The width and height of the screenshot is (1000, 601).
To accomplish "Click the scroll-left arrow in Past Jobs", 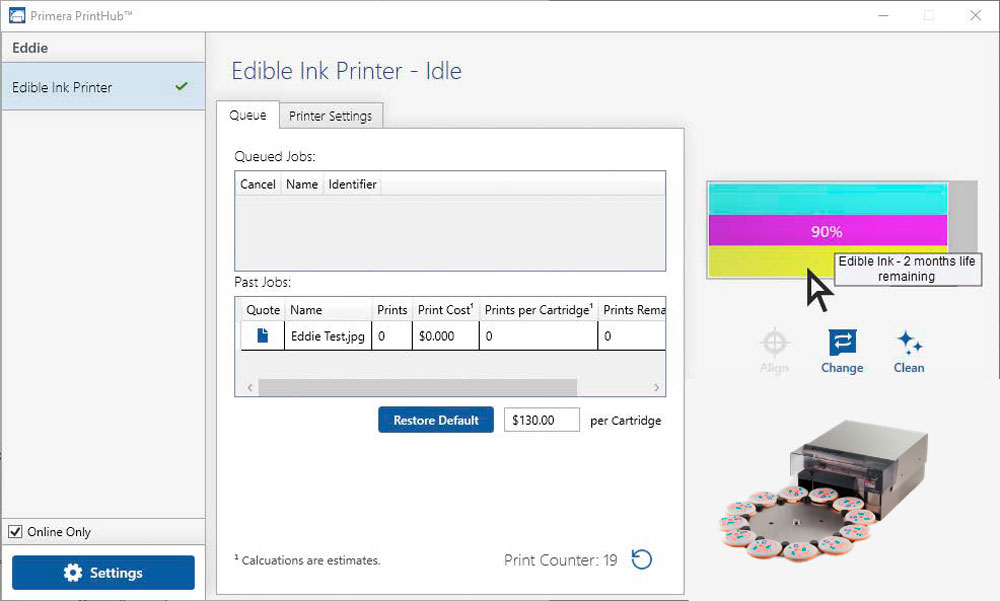I will (x=250, y=387).
